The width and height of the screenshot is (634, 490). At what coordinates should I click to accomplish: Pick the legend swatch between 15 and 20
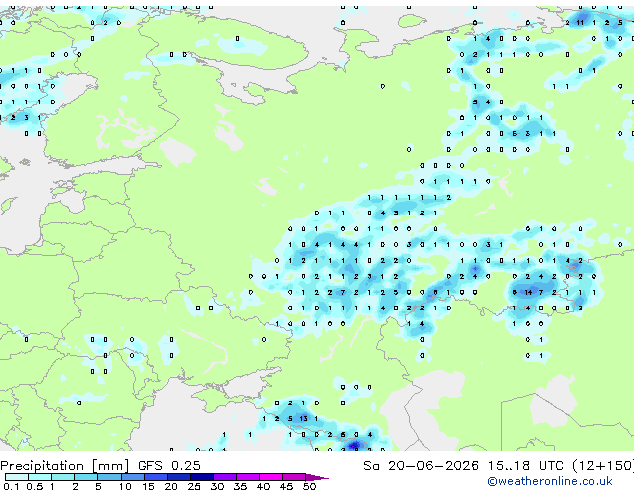tap(155, 477)
